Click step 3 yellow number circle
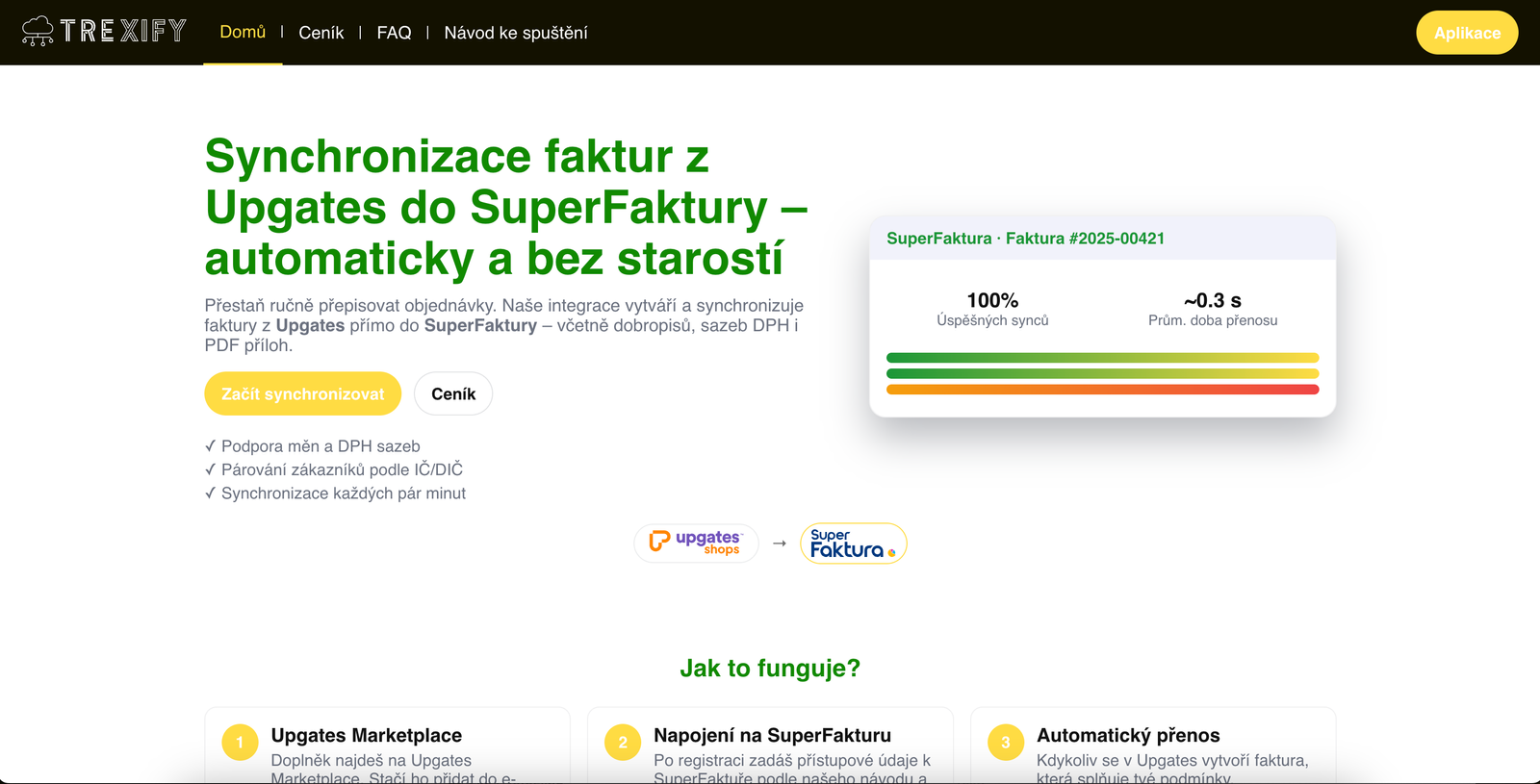This screenshot has height=784, width=1540. pyautogui.click(x=1006, y=742)
